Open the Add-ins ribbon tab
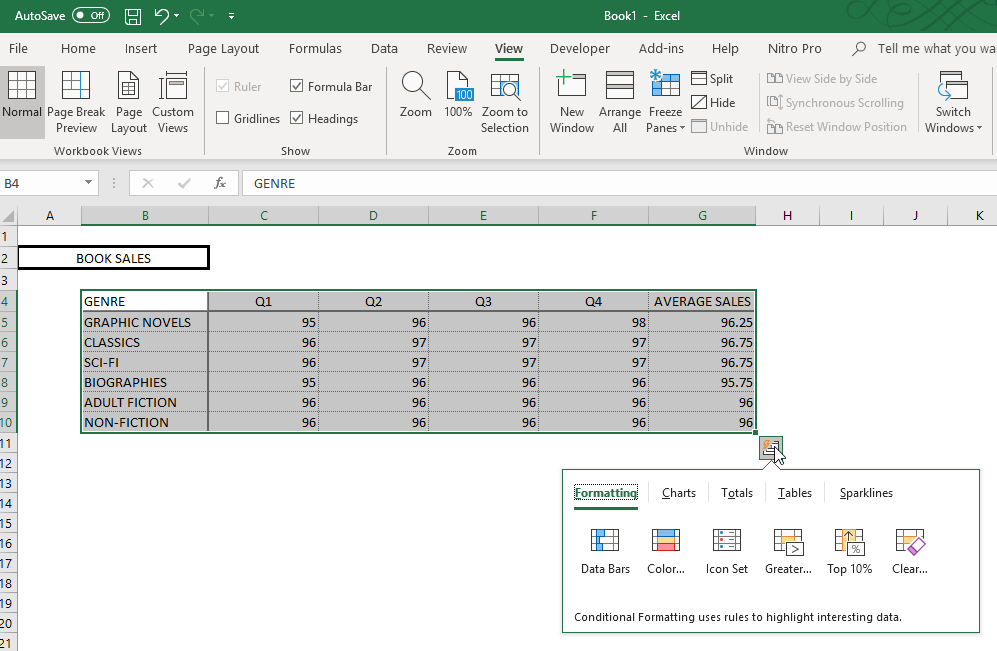 pyautogui.click(x=661, y=48)
